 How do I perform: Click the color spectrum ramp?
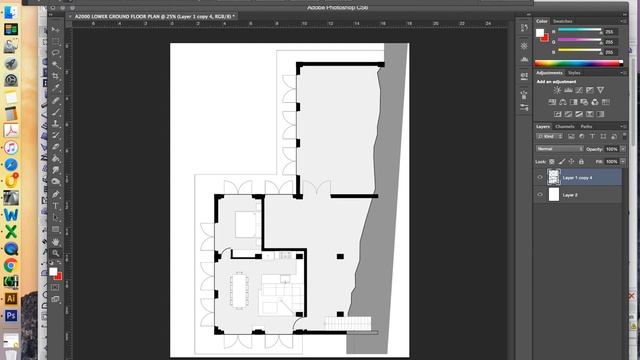coord(579,63)
